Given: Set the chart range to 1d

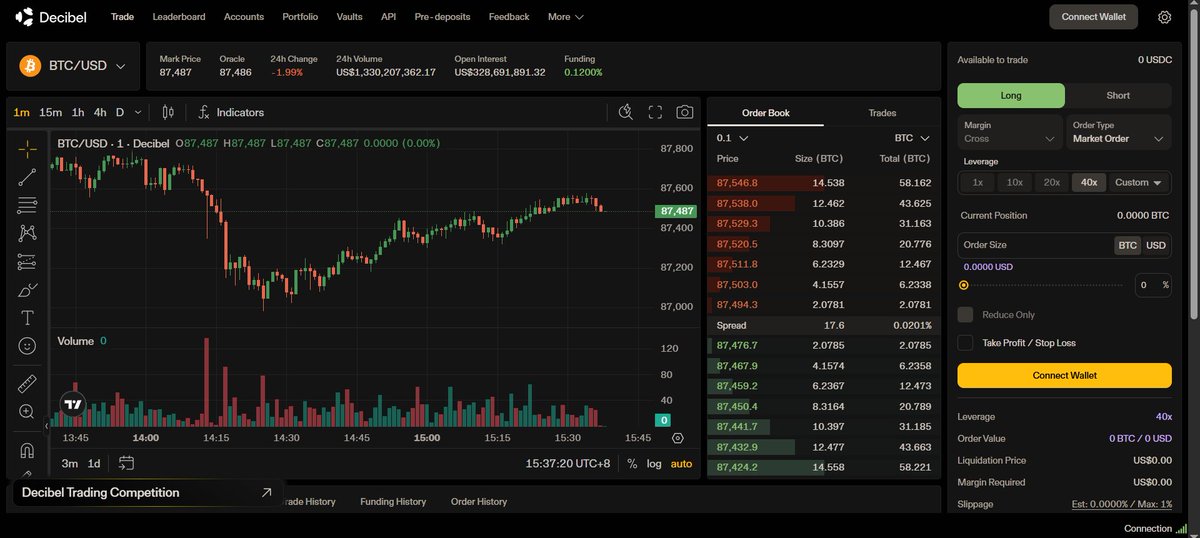Looking at the screenshot, I should pos(94,463).
